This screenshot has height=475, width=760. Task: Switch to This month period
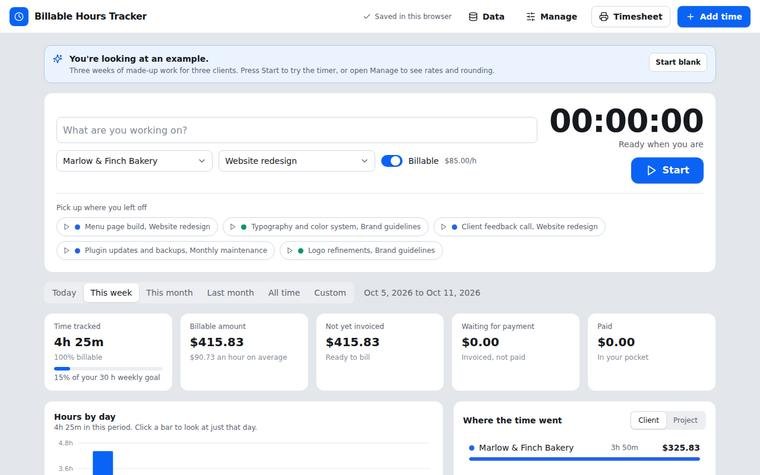coord(169,293)
